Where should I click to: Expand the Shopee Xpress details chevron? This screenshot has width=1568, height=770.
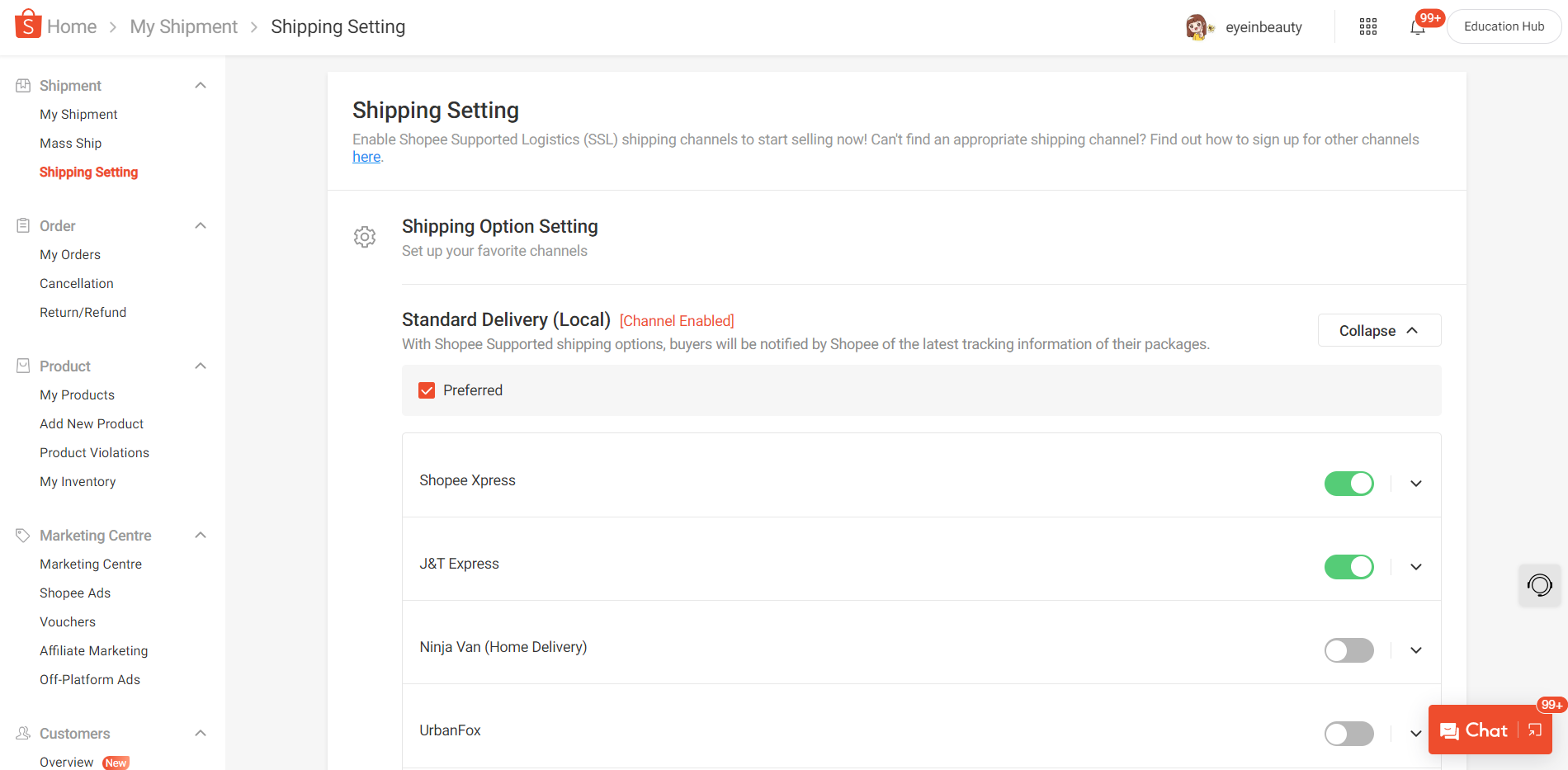pyautogui.click(x=1415, y=483)
